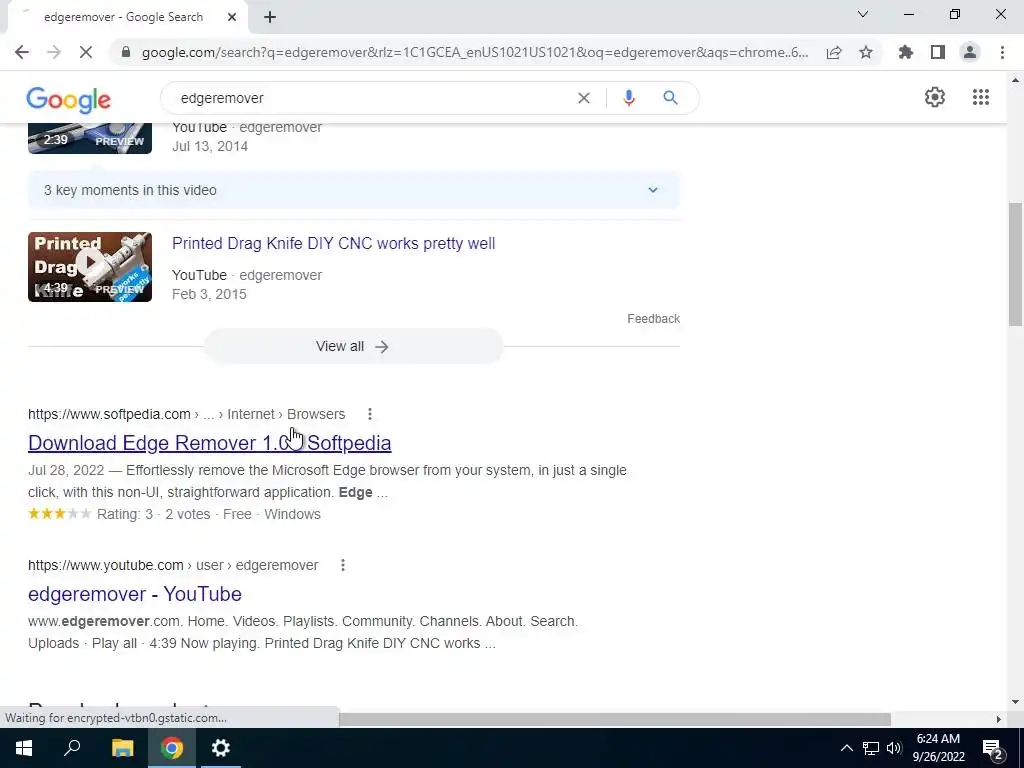Open Settings app from the taskbar
The height and width of the screenshot is (768, 1024).
221,748
